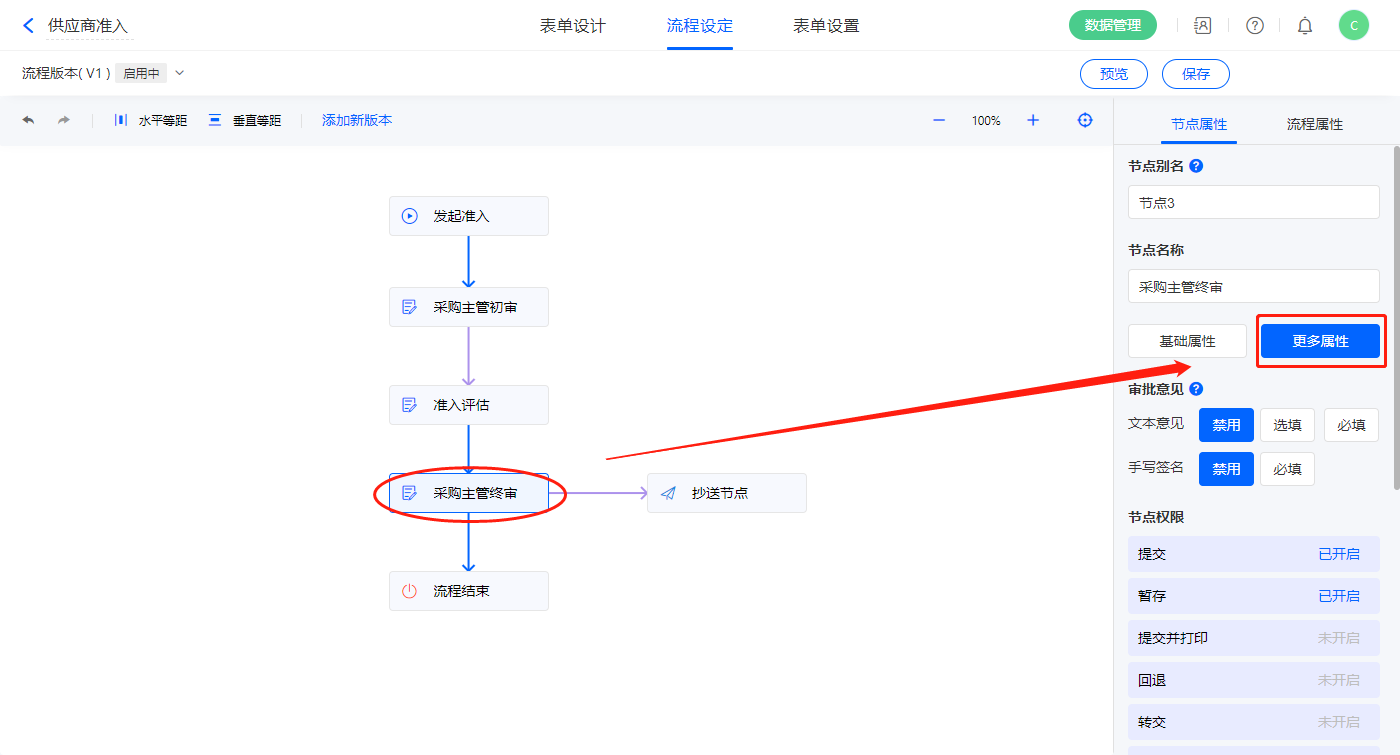
Task: Click the right panel vertical scrollbar
Action: [x=1396, y=320]
